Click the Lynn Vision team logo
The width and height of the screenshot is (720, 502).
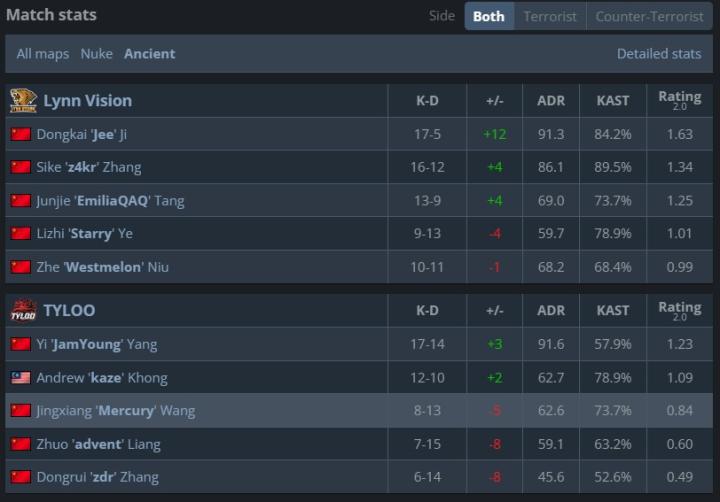[x=23, y=100]
